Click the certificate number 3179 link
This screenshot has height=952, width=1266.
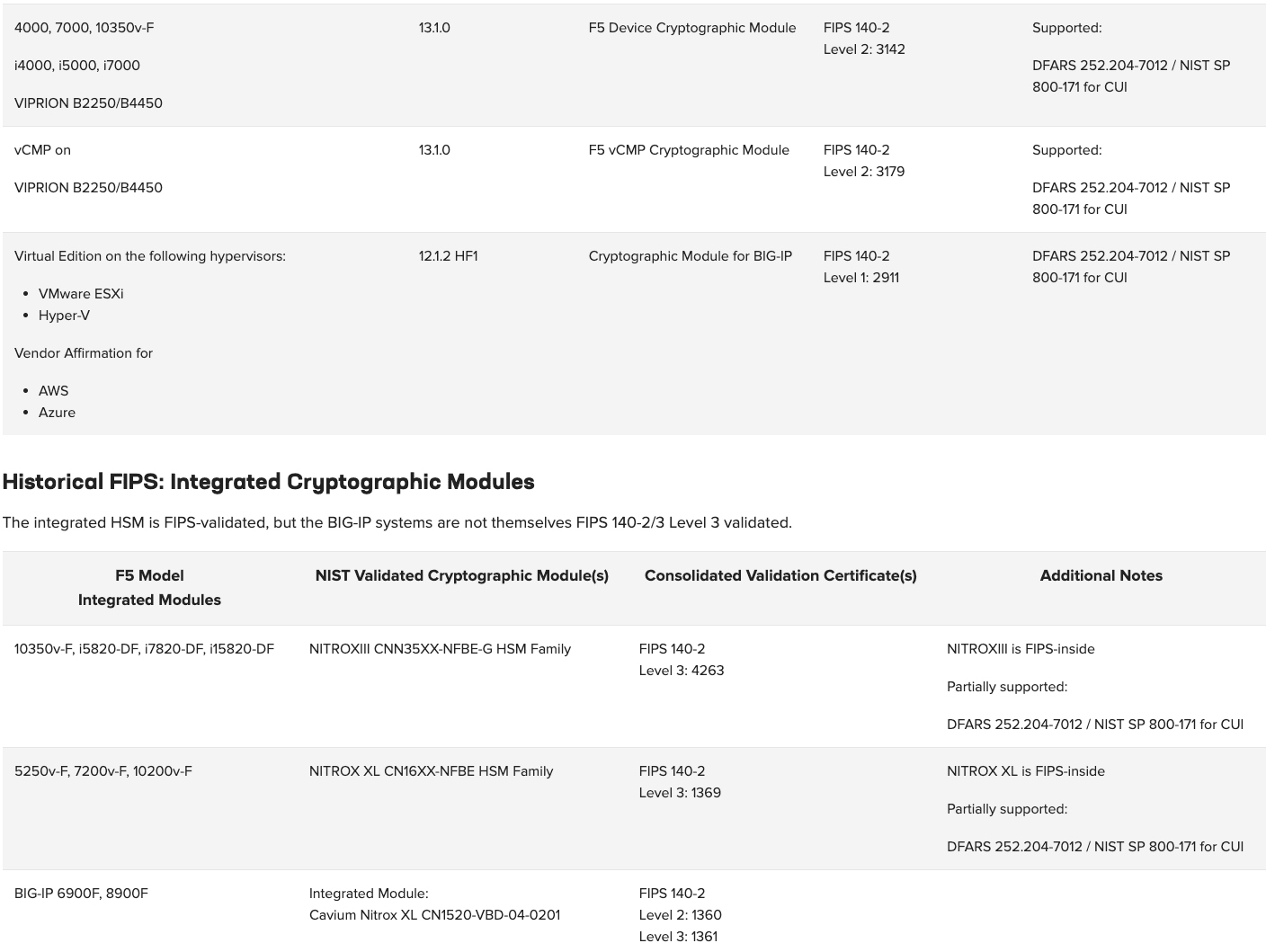[x=893, y=172]
